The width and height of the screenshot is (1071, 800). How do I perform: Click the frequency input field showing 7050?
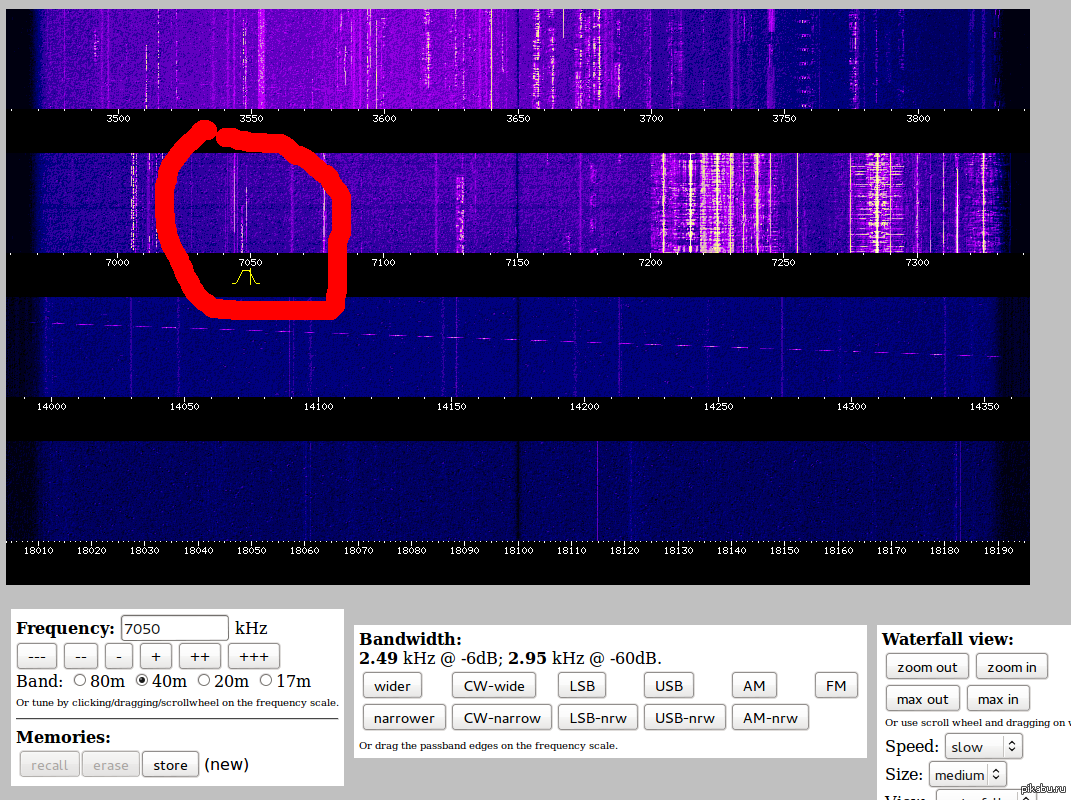click(174, 628)
